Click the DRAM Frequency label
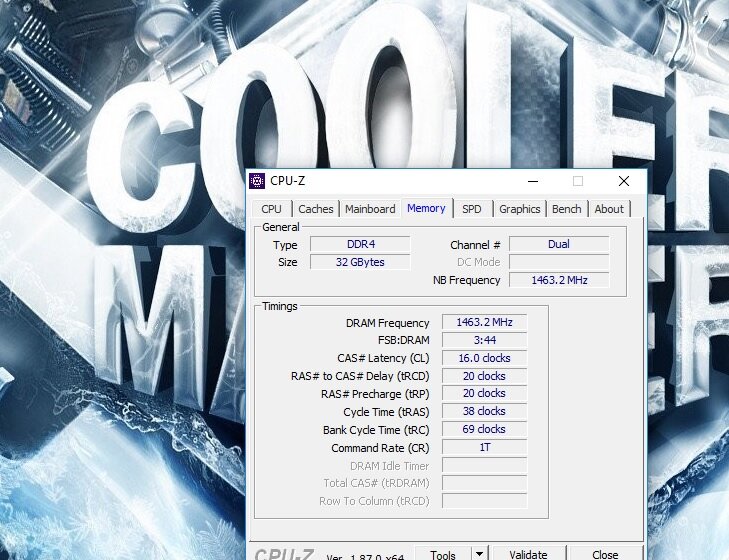 point(387,323)
